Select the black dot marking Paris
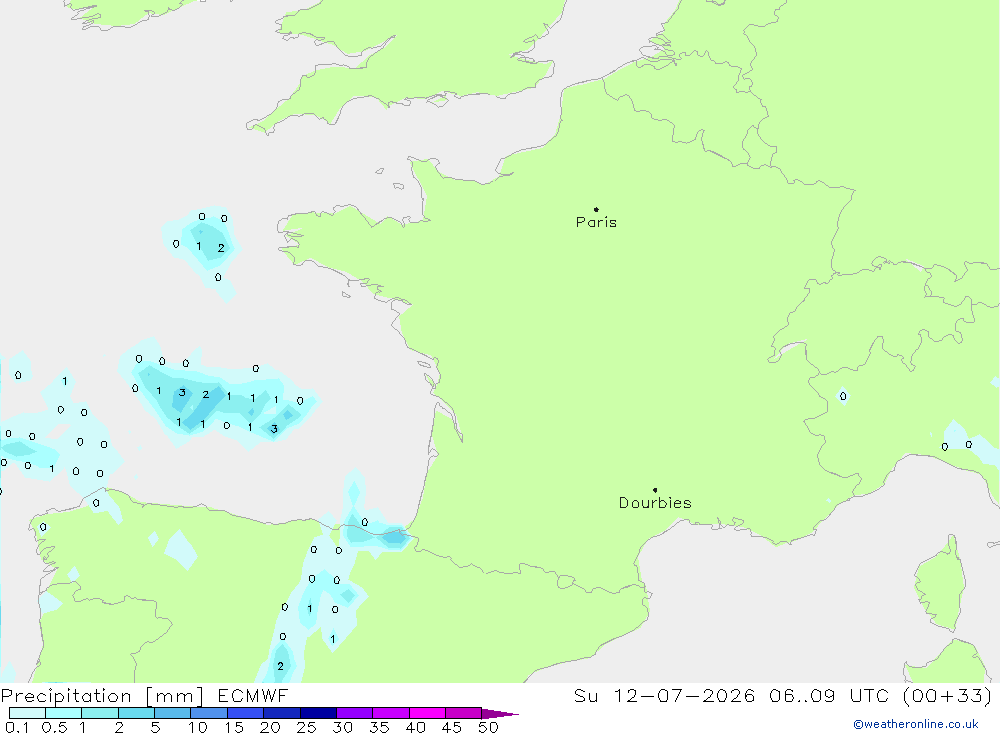Viewport: 1000px width, 733px height. [596, 209]
